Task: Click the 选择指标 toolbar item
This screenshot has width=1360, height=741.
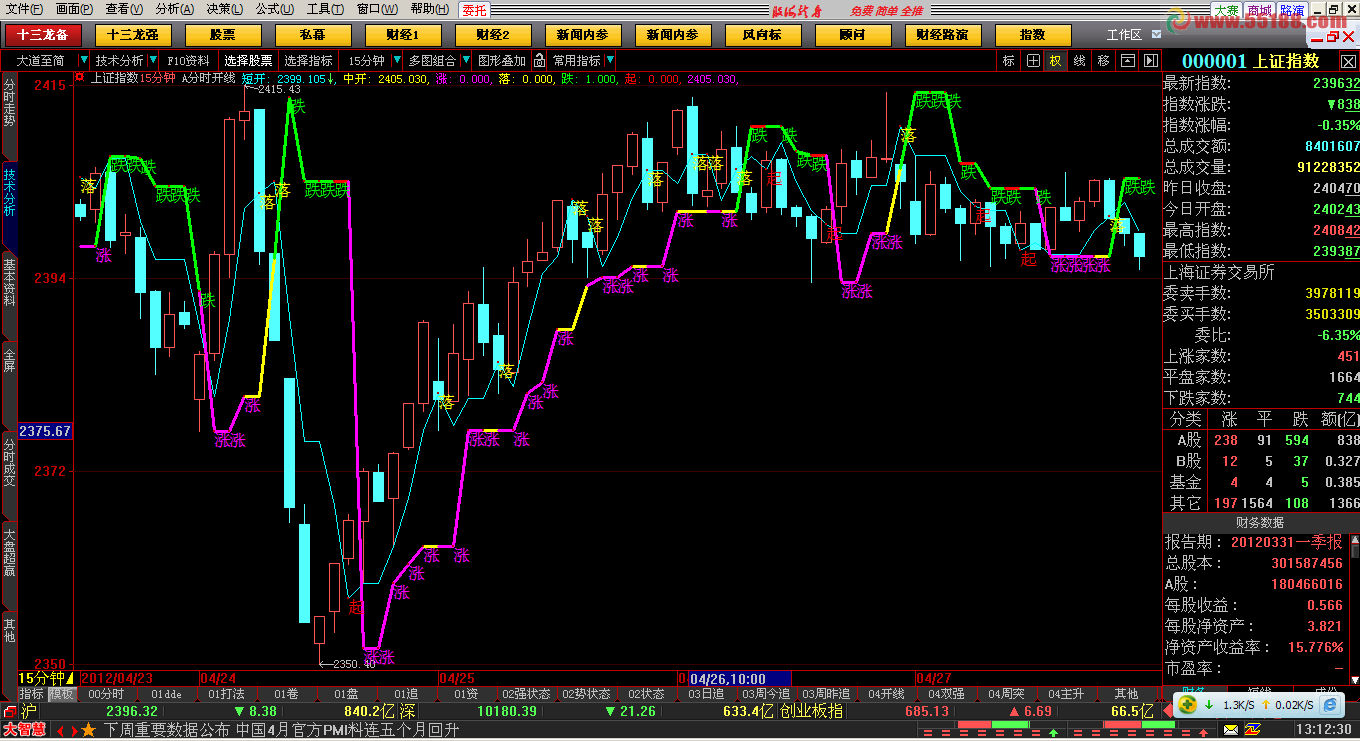Action: [309, 60]
